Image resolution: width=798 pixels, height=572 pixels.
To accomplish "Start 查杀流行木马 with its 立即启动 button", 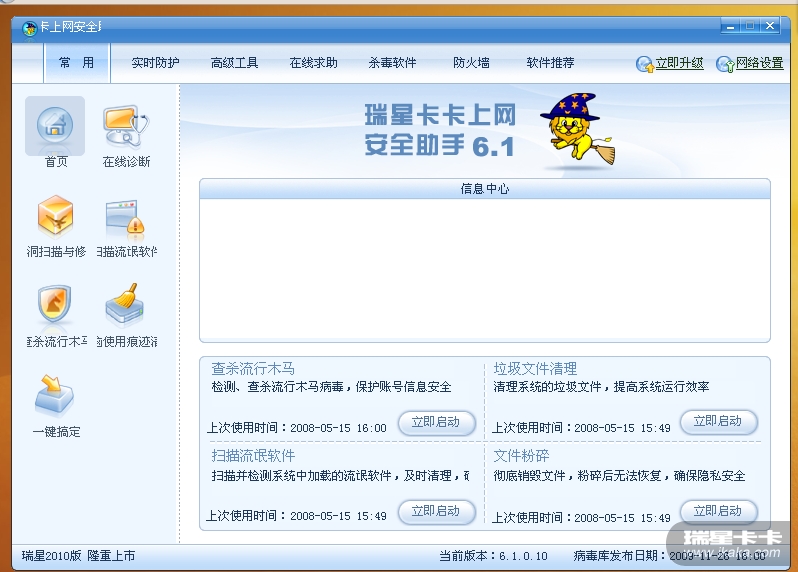I will [x=436, y=423].
